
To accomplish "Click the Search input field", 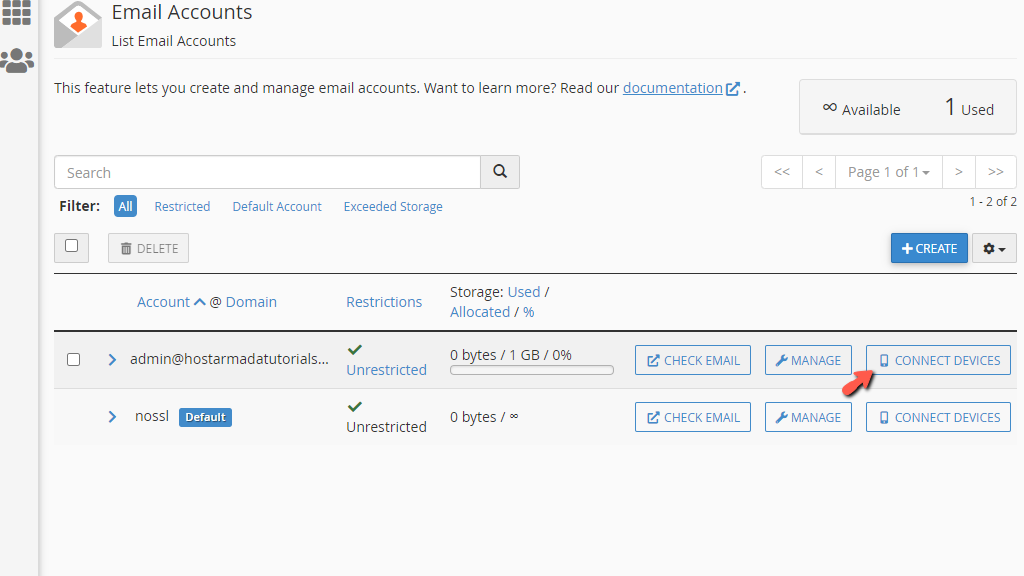I will click(268, 172).
